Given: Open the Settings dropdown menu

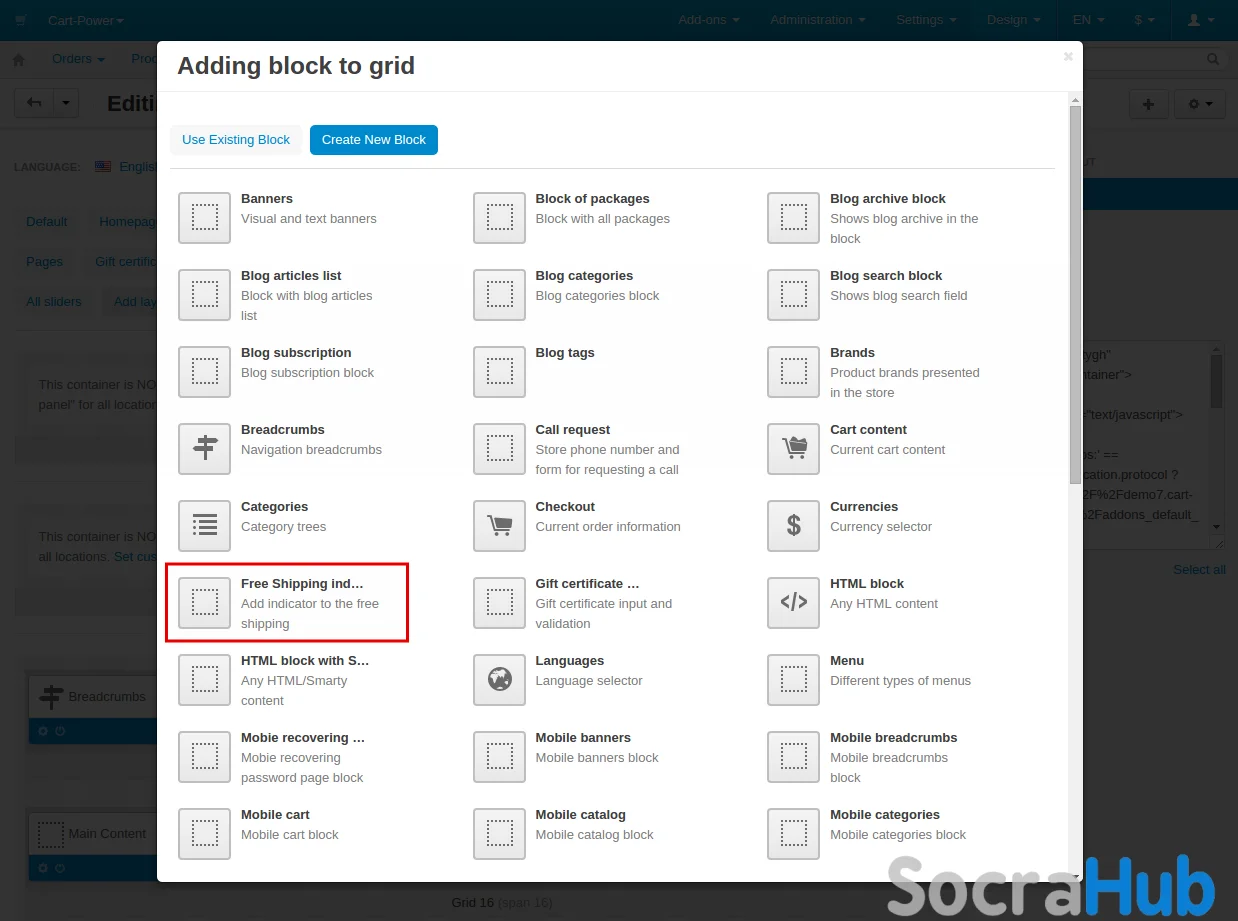Looking at the screenshot, I should point(925,20).
